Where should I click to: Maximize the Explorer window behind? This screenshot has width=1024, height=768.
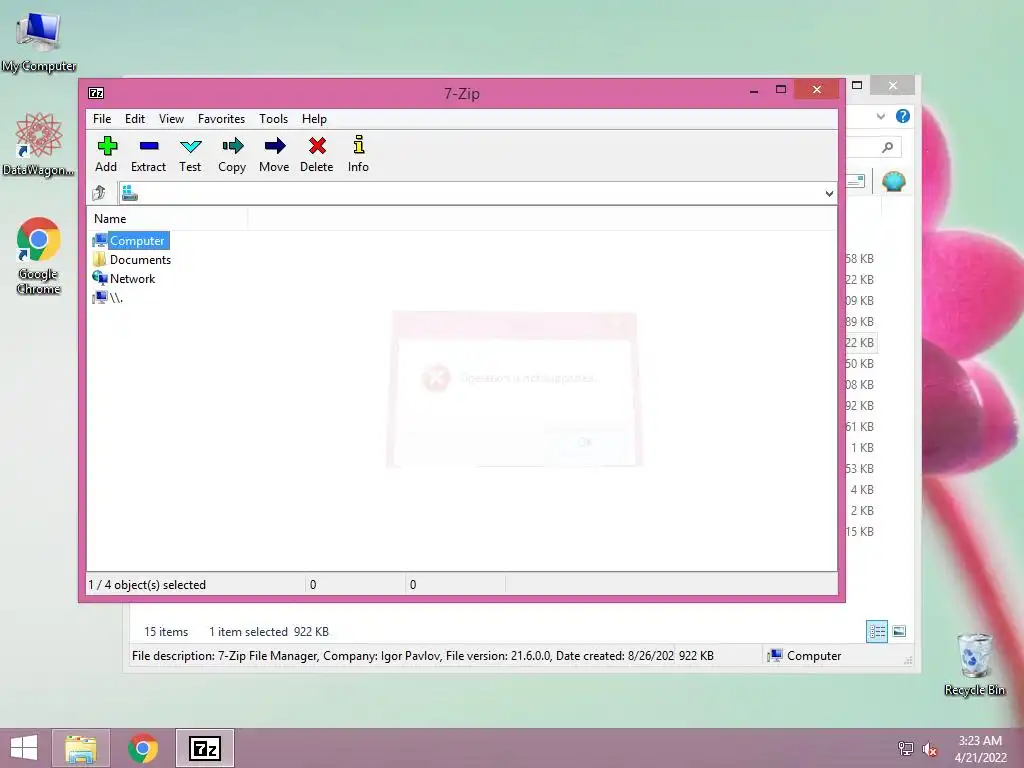pyautogui.click(x=857, y=85)
